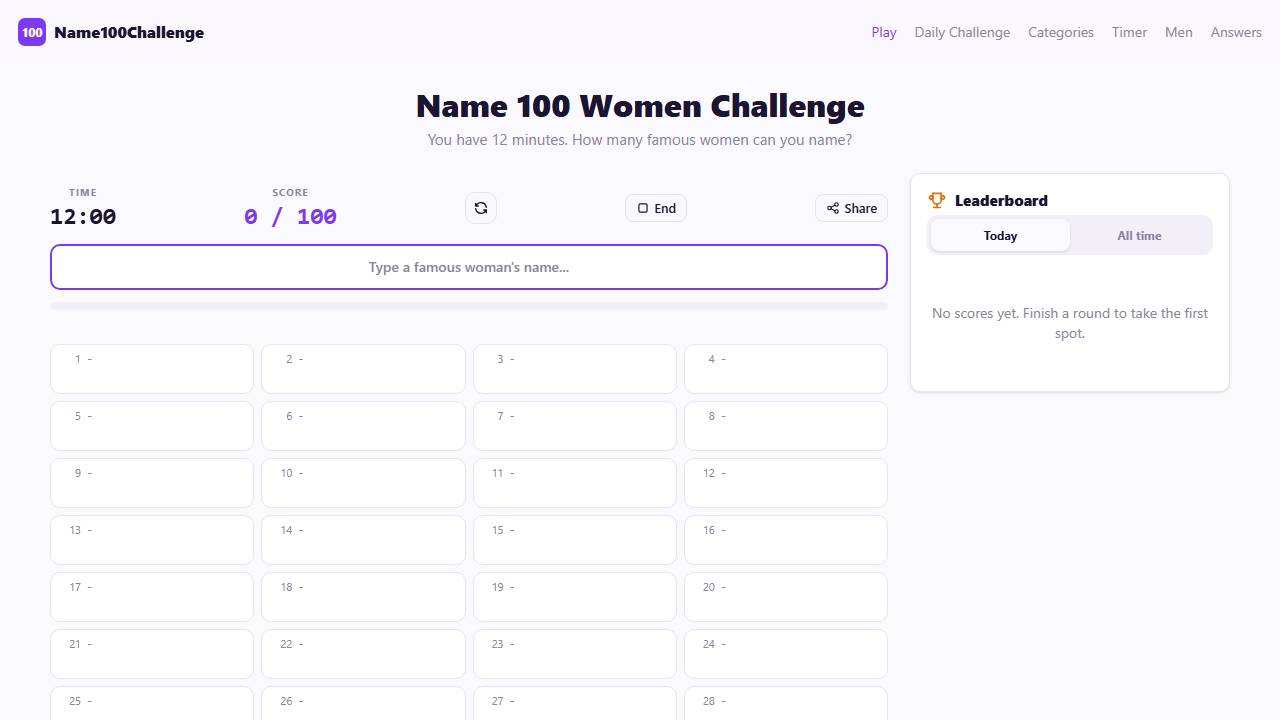Click answer slot number 9
The width and height of the screenshot is (1280, 720).
(152, 483)
